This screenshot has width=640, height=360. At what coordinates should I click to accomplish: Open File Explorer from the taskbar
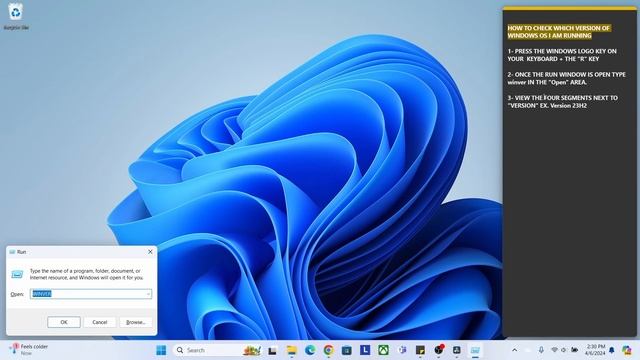[291, 350]
